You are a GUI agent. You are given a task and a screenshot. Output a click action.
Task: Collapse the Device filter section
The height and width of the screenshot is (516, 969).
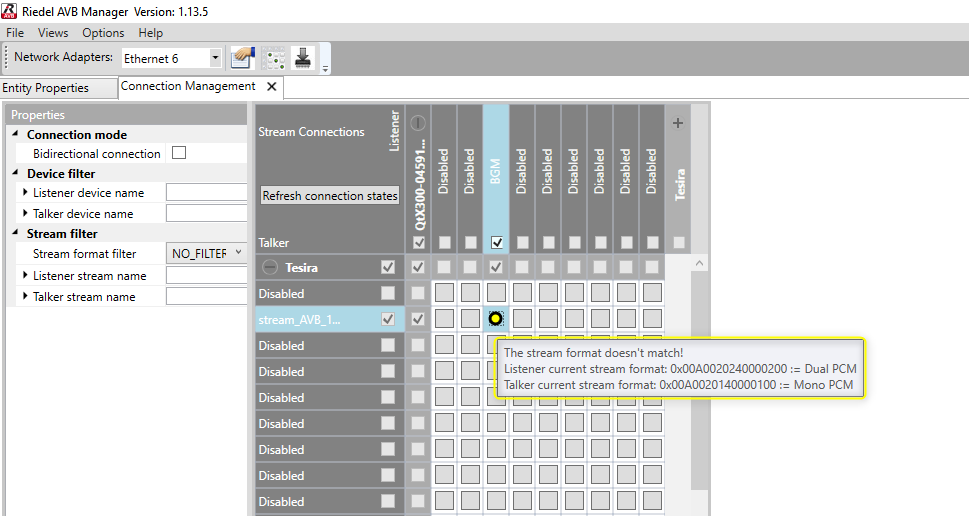pos(15,172)
